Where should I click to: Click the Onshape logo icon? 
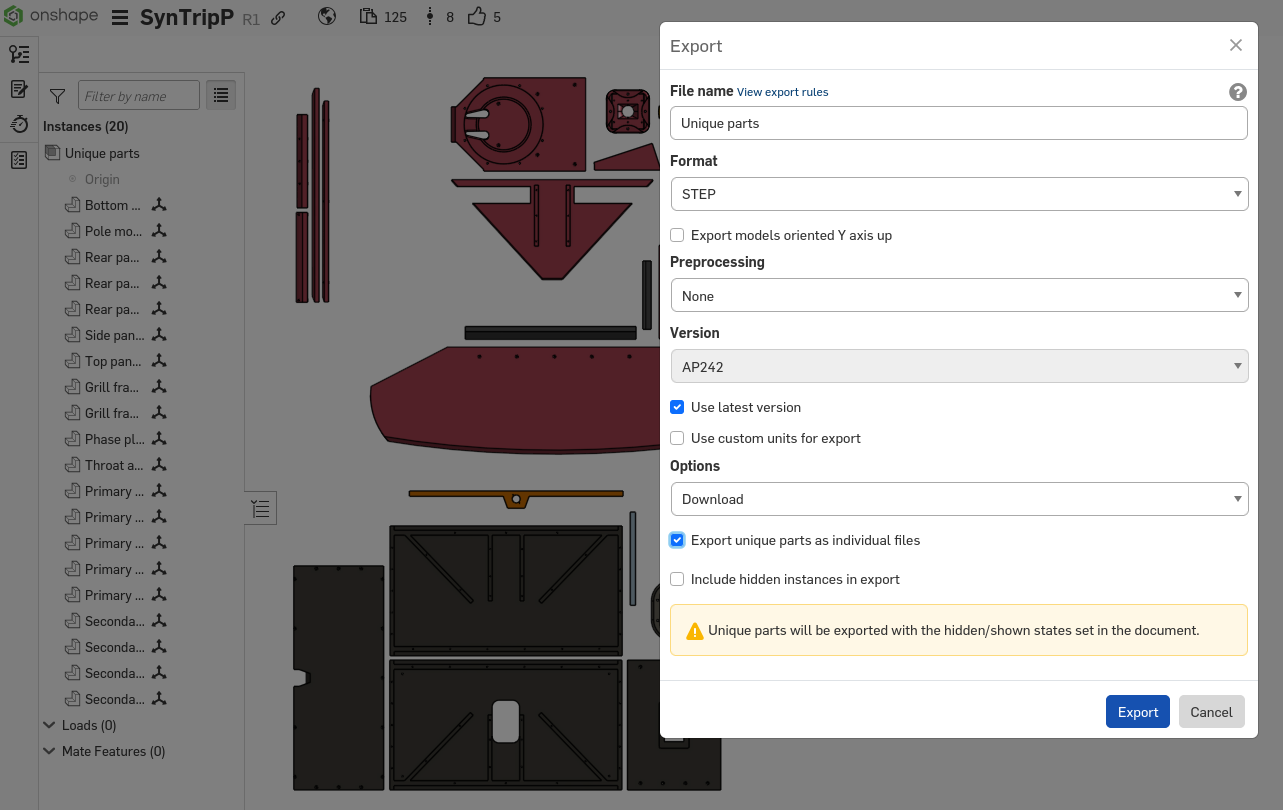[13, 17]
